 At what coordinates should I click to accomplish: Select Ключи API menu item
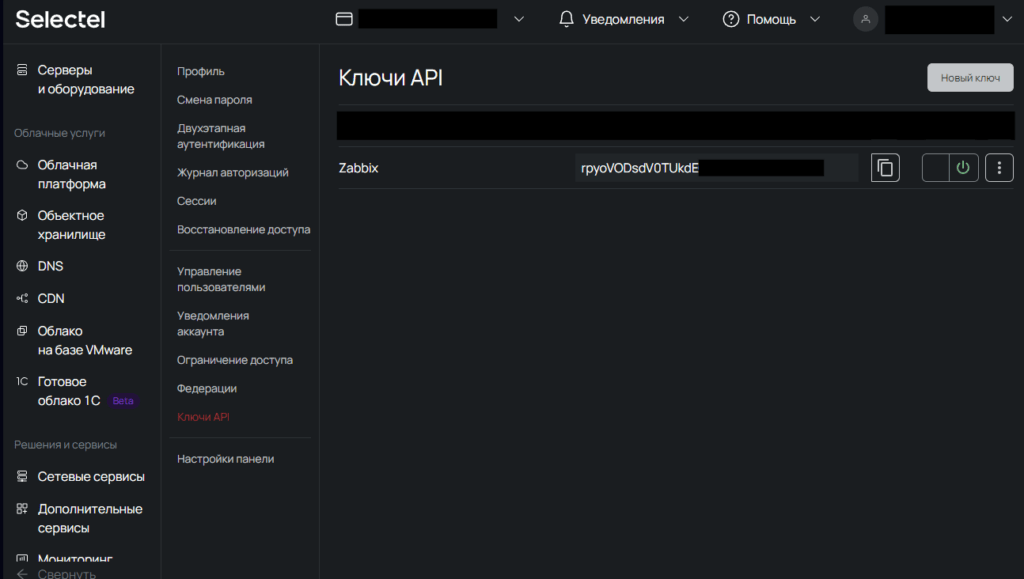click(203, 417)
